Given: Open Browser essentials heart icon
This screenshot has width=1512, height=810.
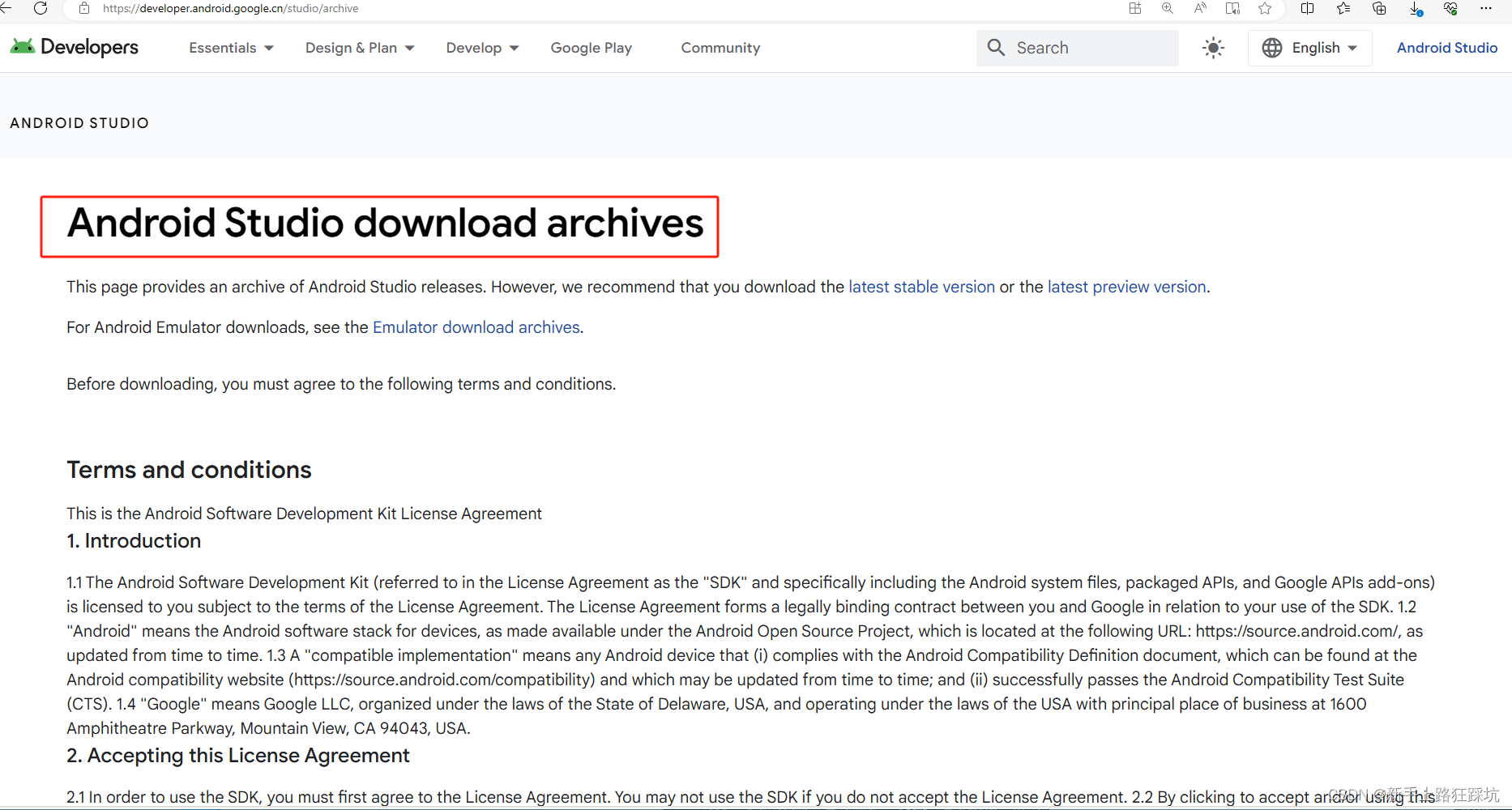Looking at the screenshot, I should [x=1450, y=8].
